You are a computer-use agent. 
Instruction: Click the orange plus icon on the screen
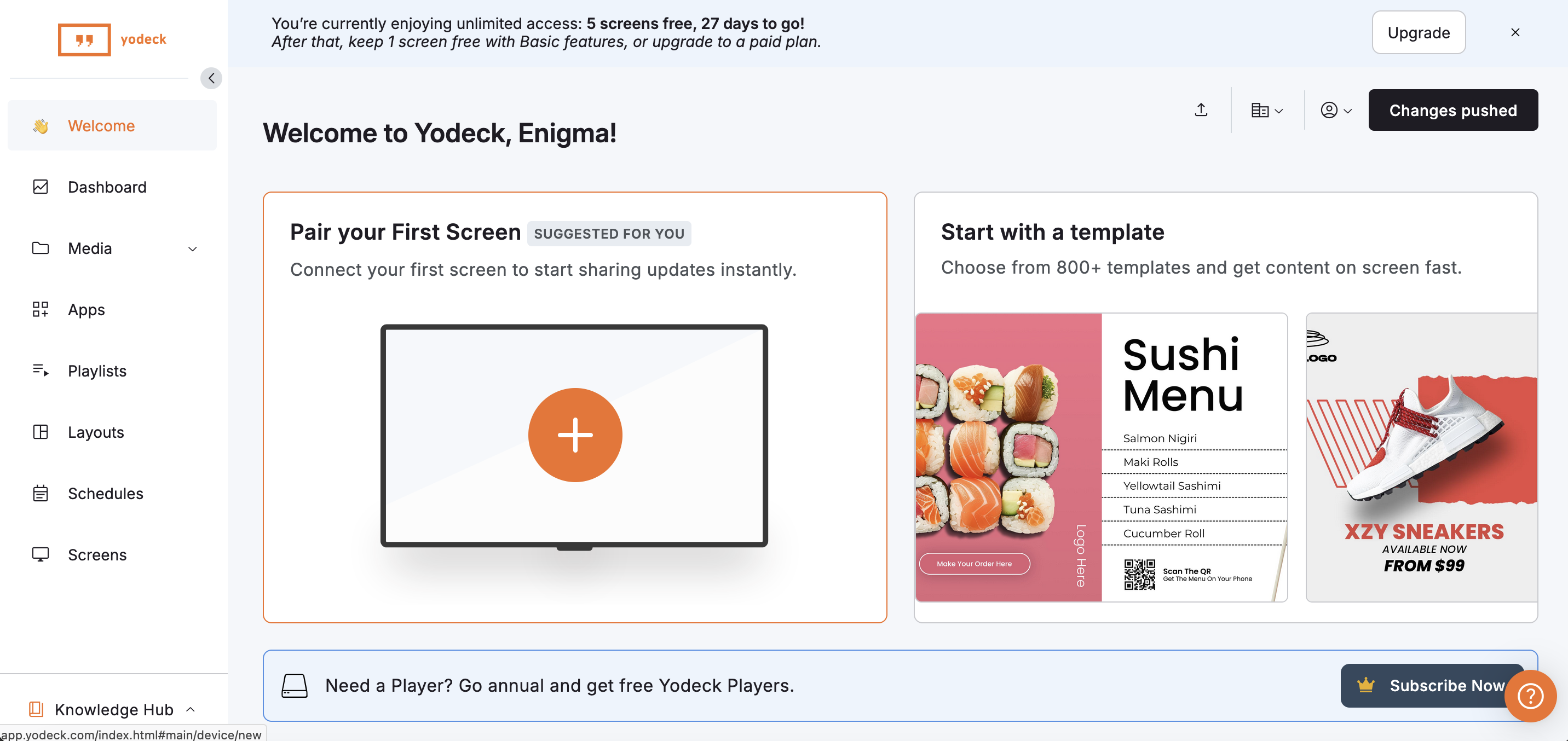pos(575,435)
